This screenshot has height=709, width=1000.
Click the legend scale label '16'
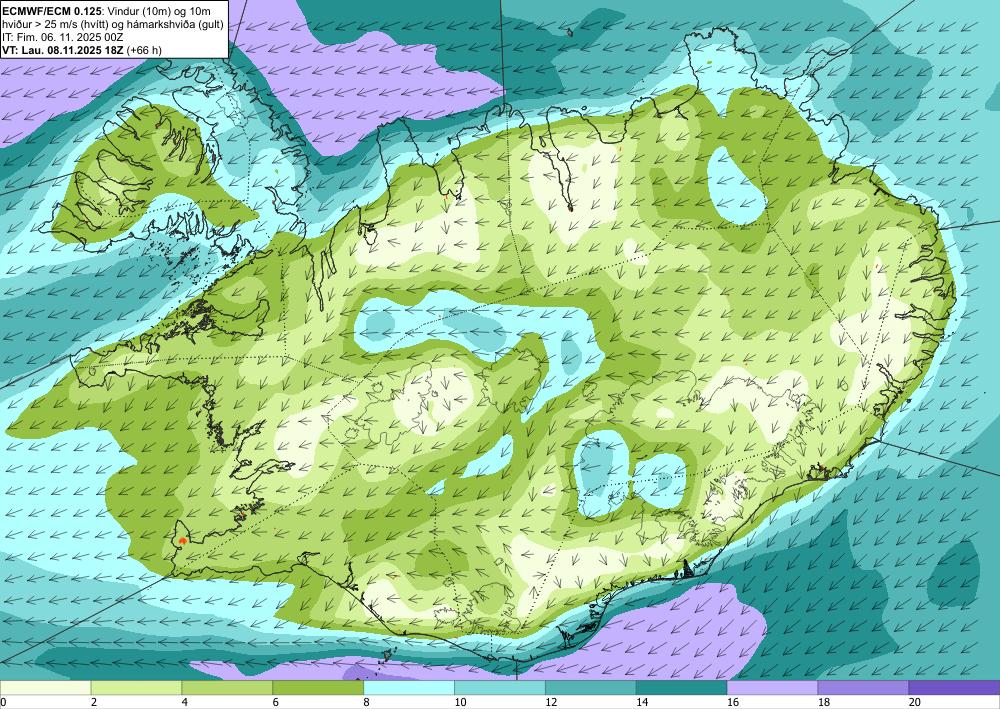click(732, 703)
